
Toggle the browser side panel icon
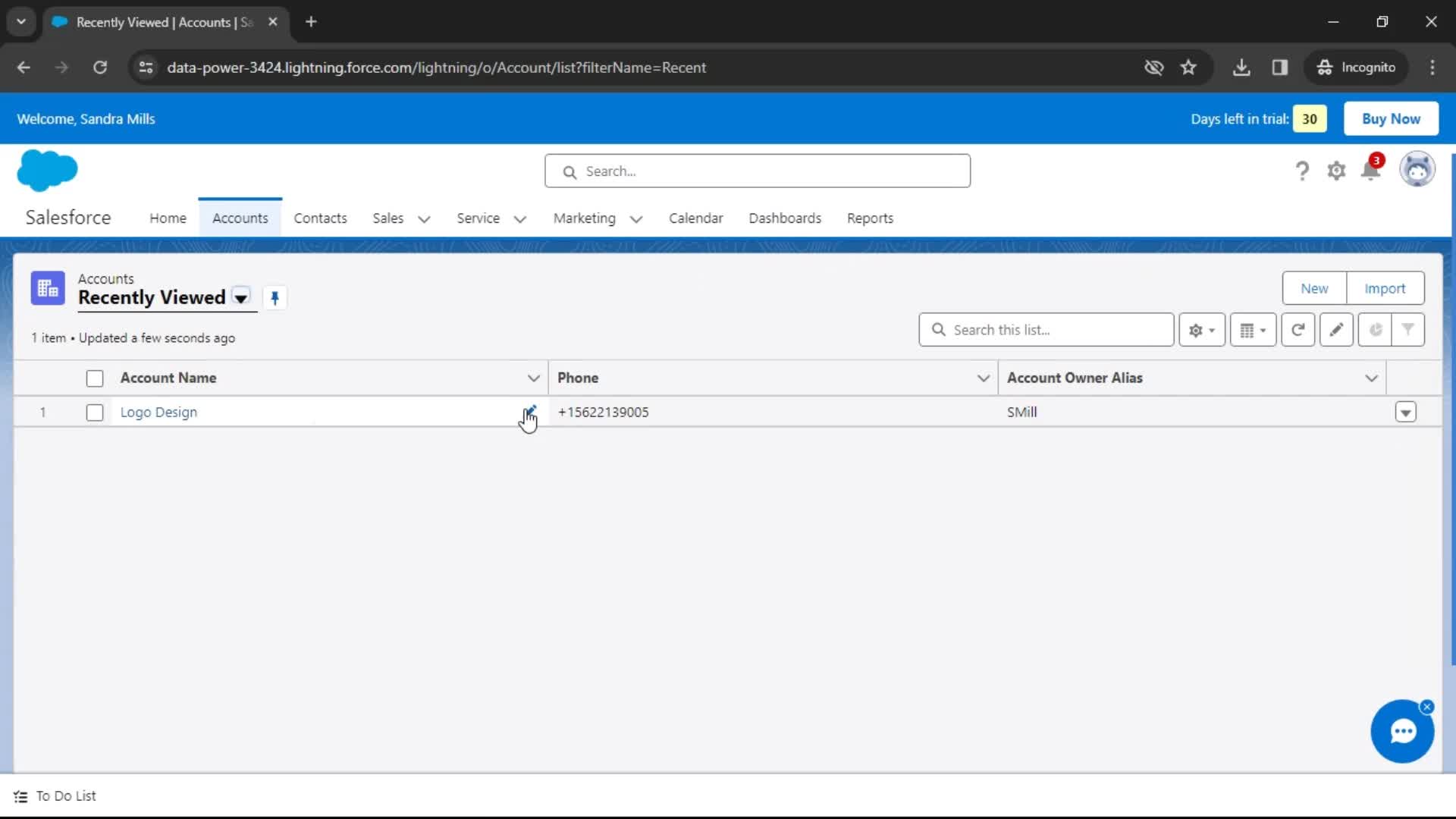[1280, 67]
